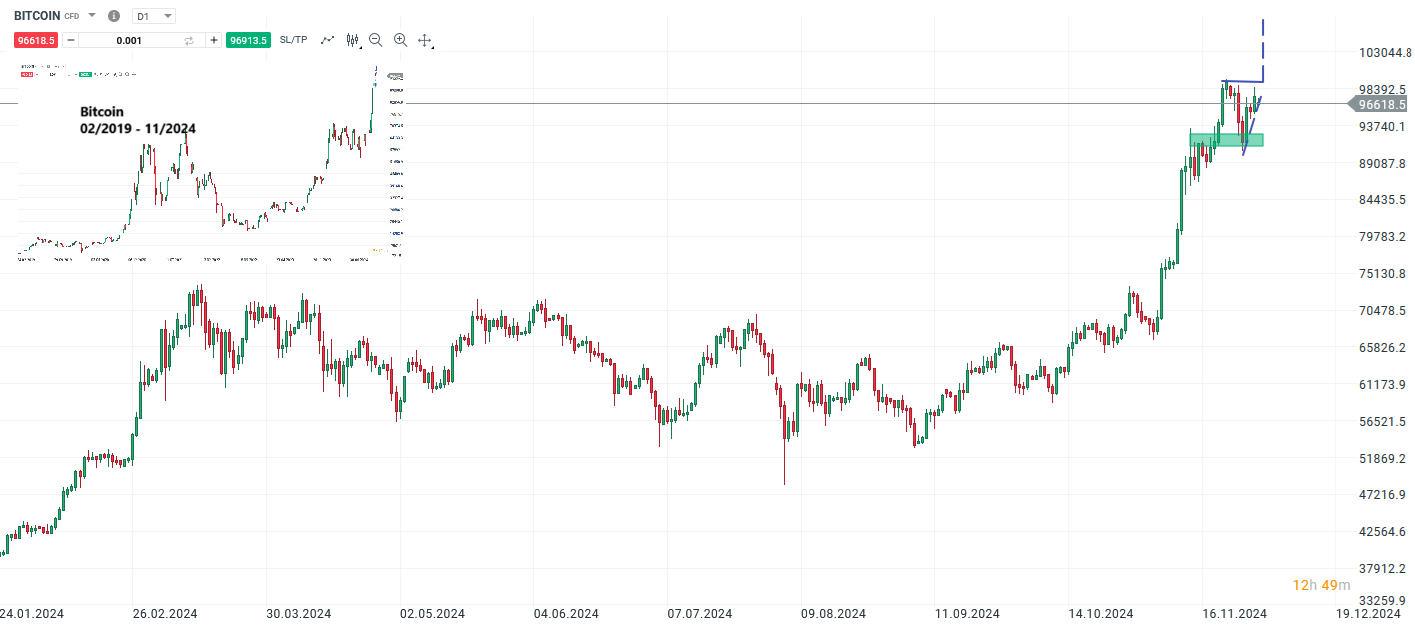Select the line chart type icon
The height and width of the screenshot is (627, 1415).
point(327,40)
